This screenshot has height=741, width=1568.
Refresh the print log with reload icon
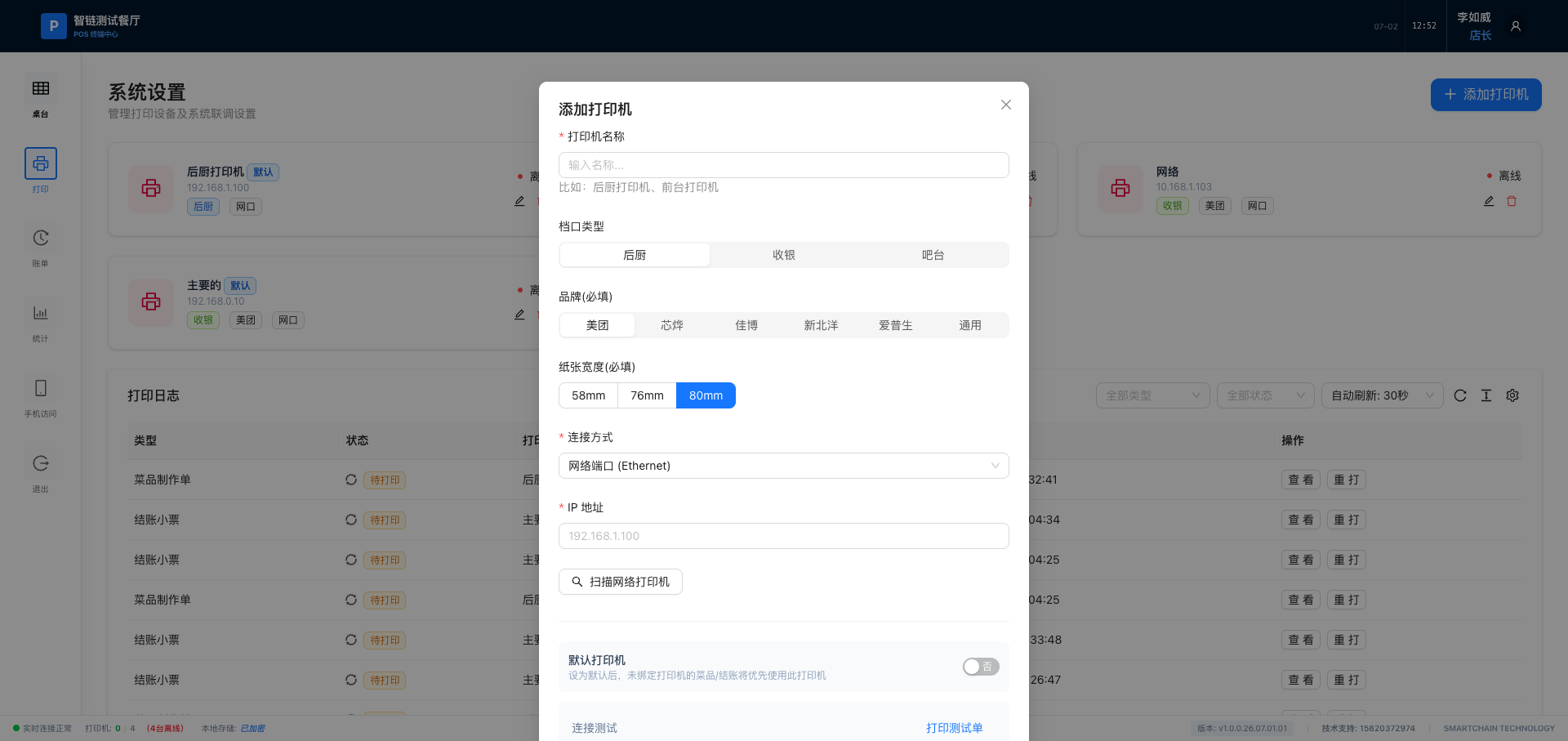pyautogui.click(x=1460, y=395)
